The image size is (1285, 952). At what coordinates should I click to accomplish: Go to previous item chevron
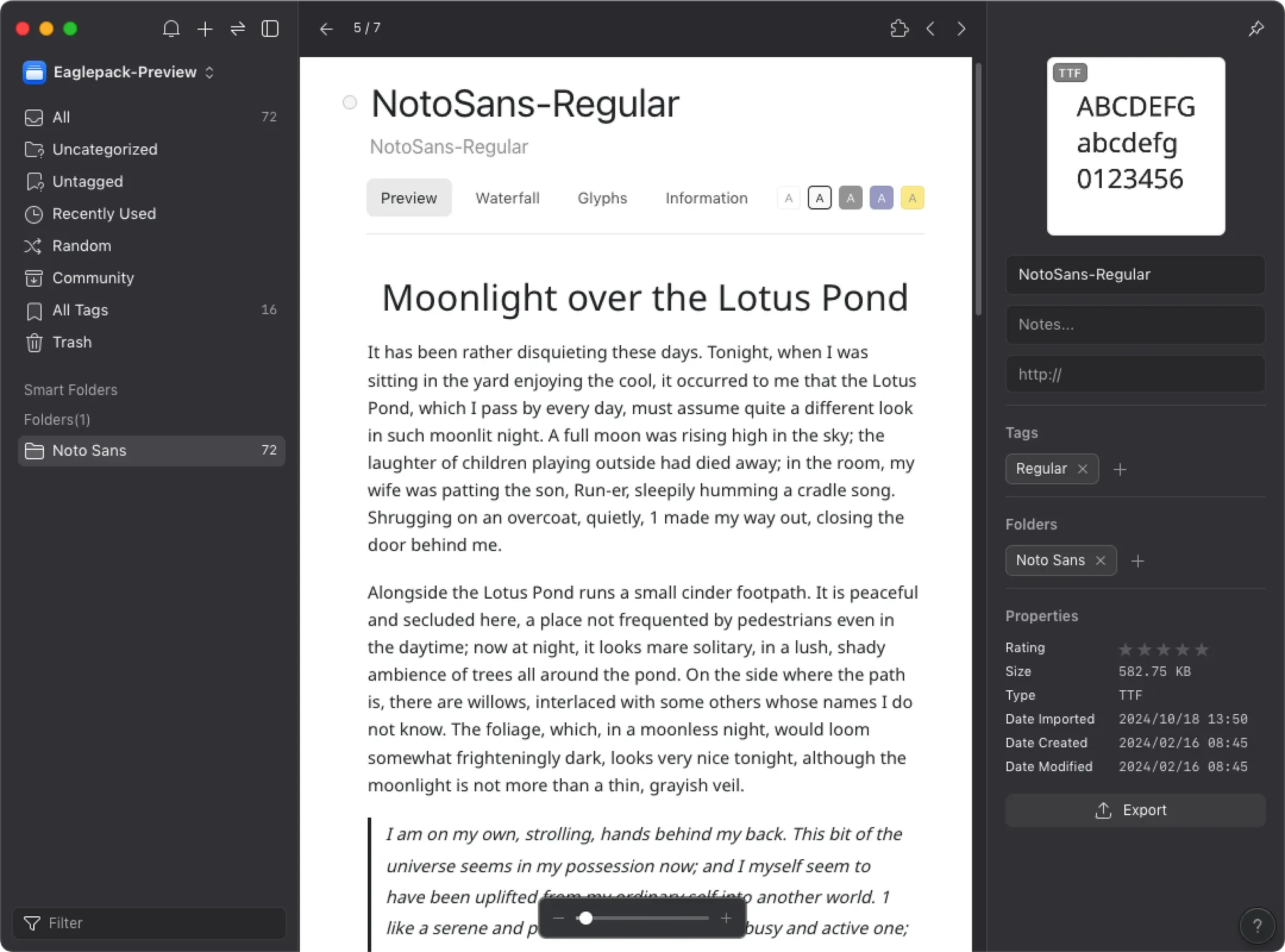(x=930, y=29)
